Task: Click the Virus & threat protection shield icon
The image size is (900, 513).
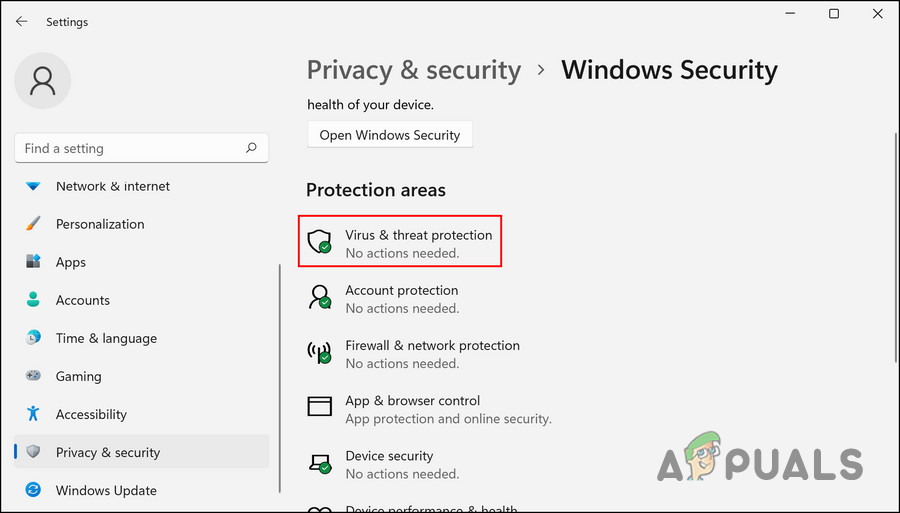Action: click(x=319, y=241)
